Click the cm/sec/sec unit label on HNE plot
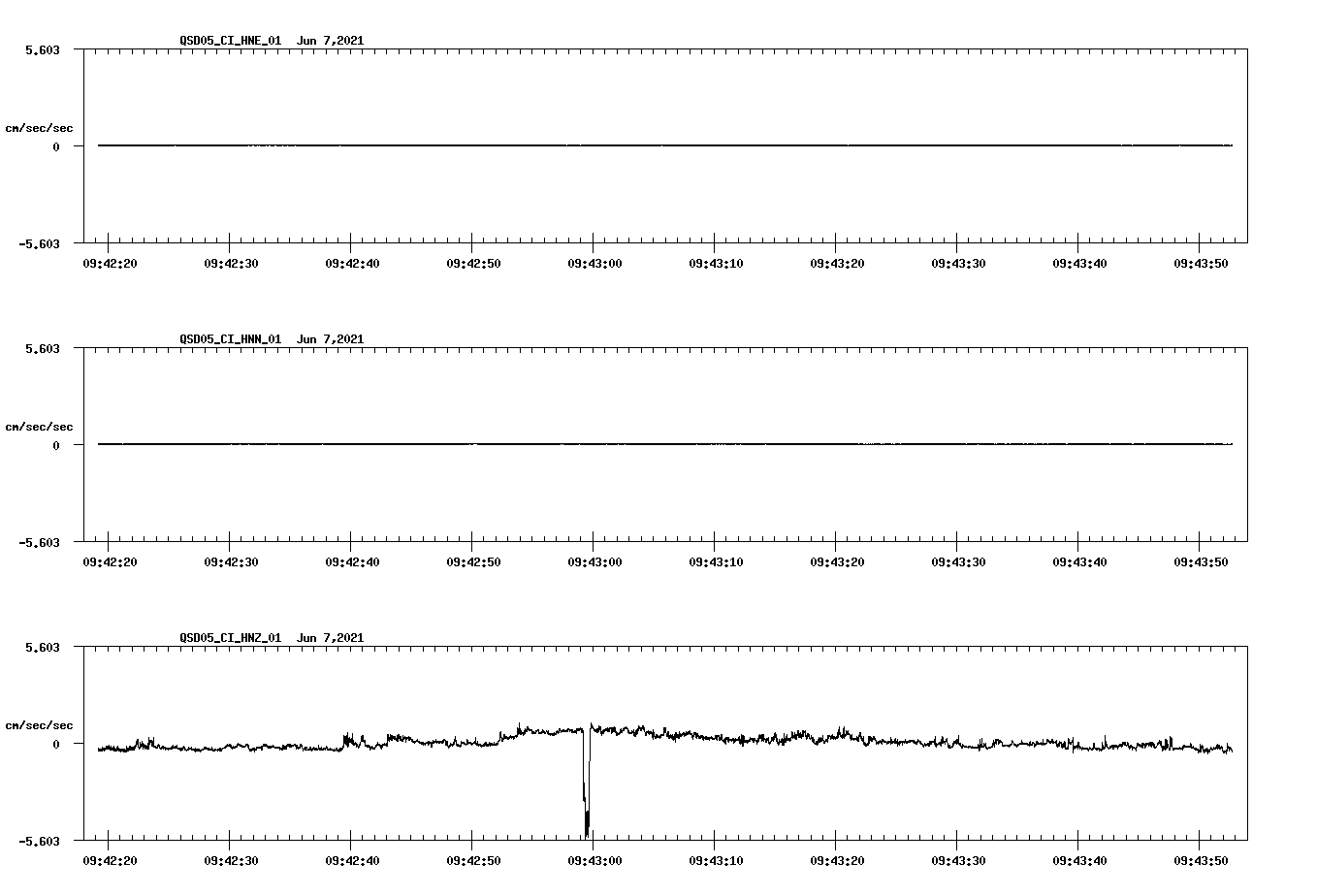This screenshot has height=896, width=1317. 39,128
